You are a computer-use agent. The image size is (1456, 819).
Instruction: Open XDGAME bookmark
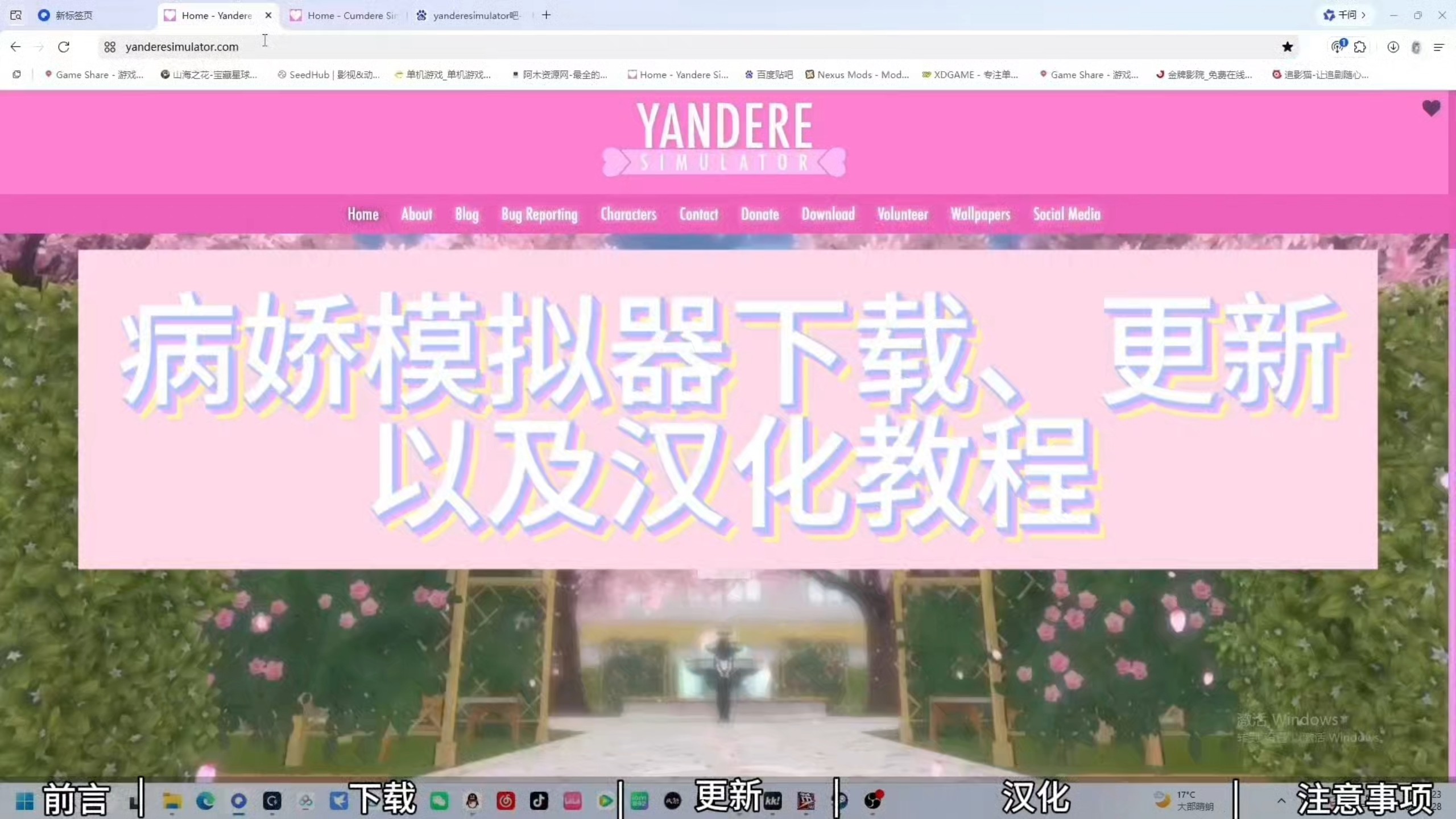[x=970, y=75]
